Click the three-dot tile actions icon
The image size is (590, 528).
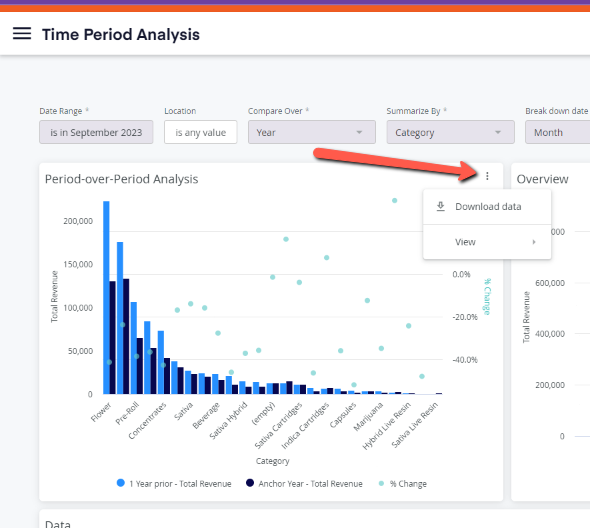click(487, 176)
